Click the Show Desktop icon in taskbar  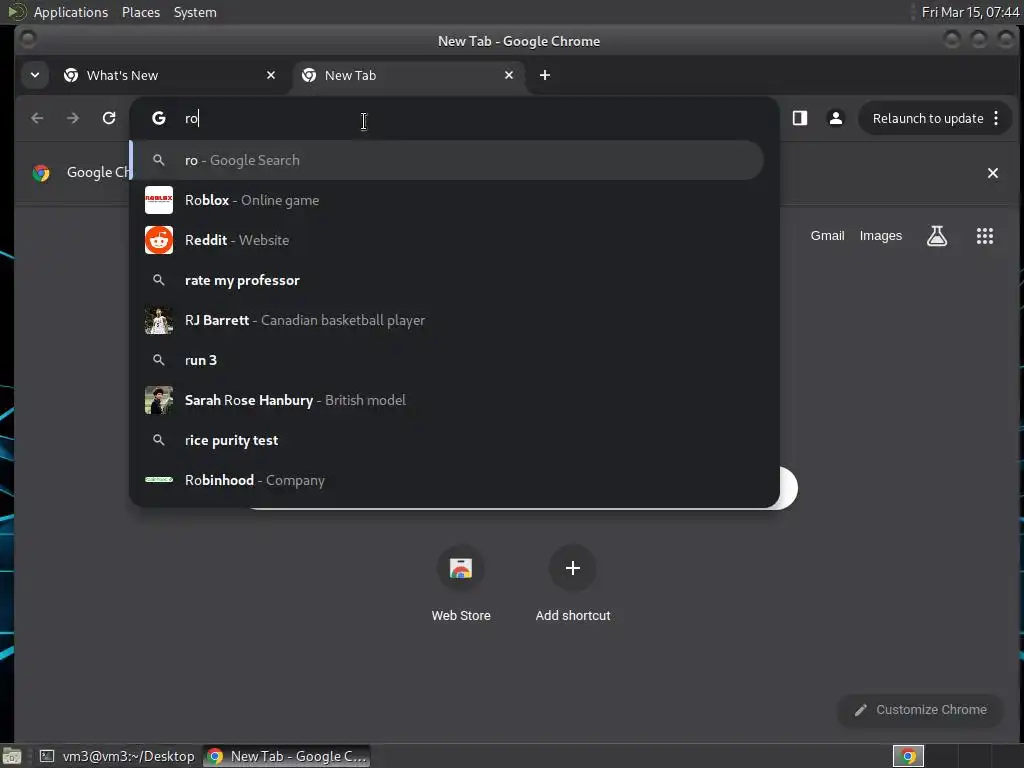(x=12, y=756)
